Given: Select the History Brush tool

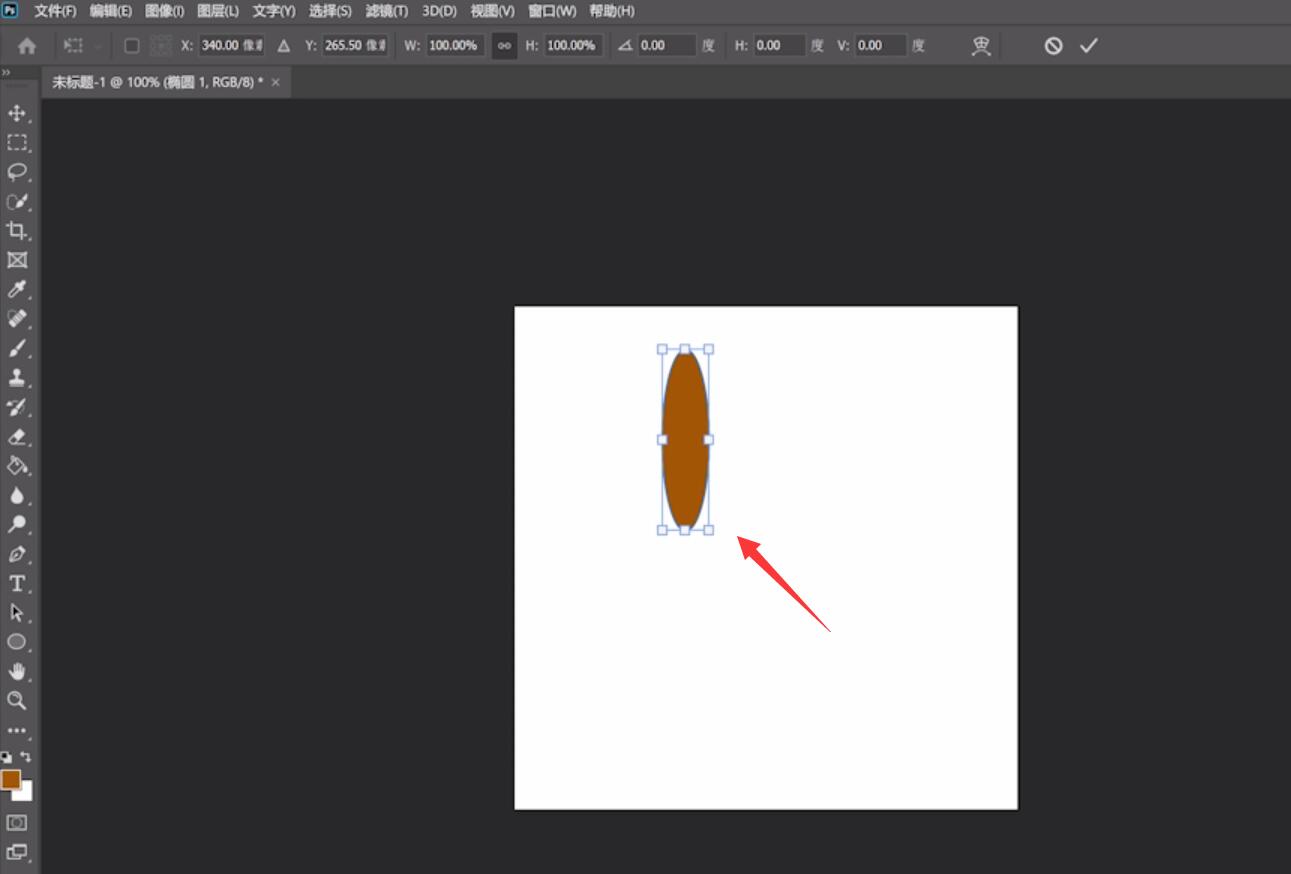Looking at the screenshot, I should pos(17,407).
